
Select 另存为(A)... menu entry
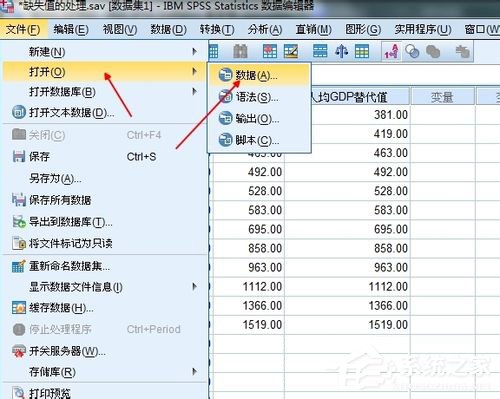[x=104, y=179]
